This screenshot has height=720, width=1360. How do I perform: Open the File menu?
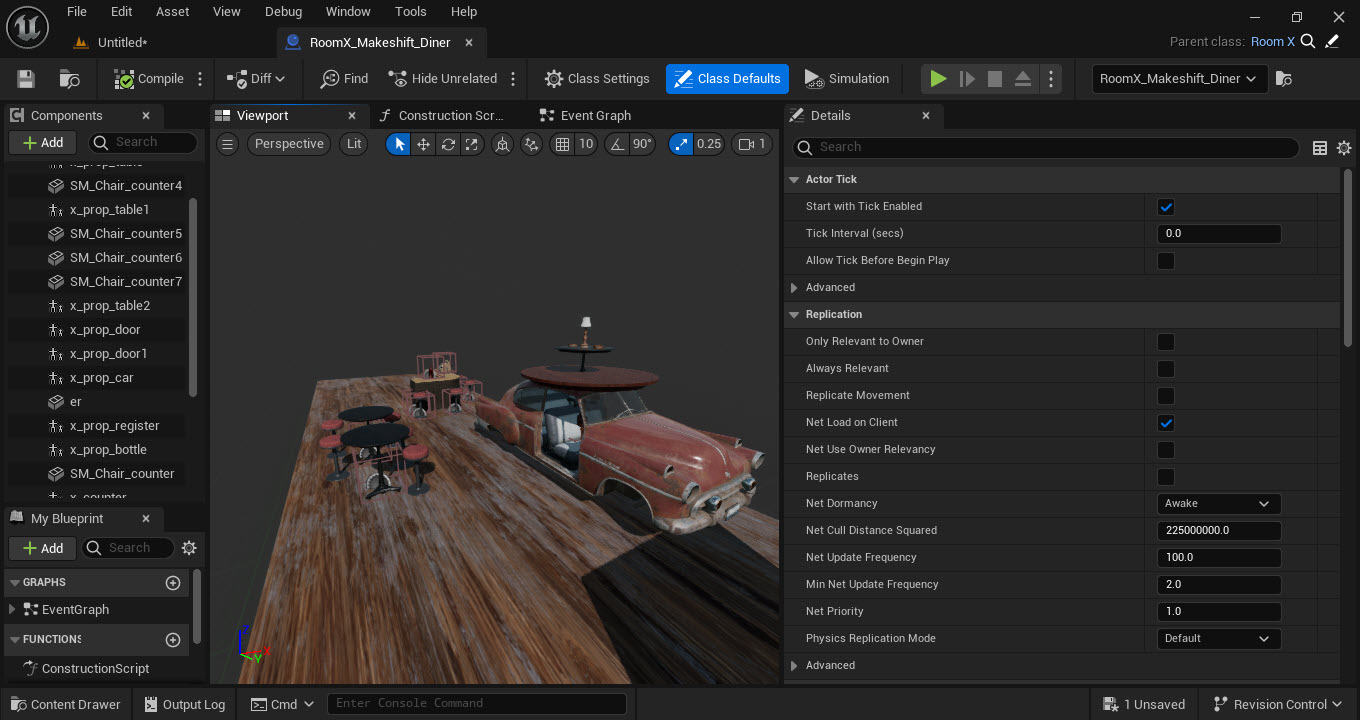coord(76,12)
